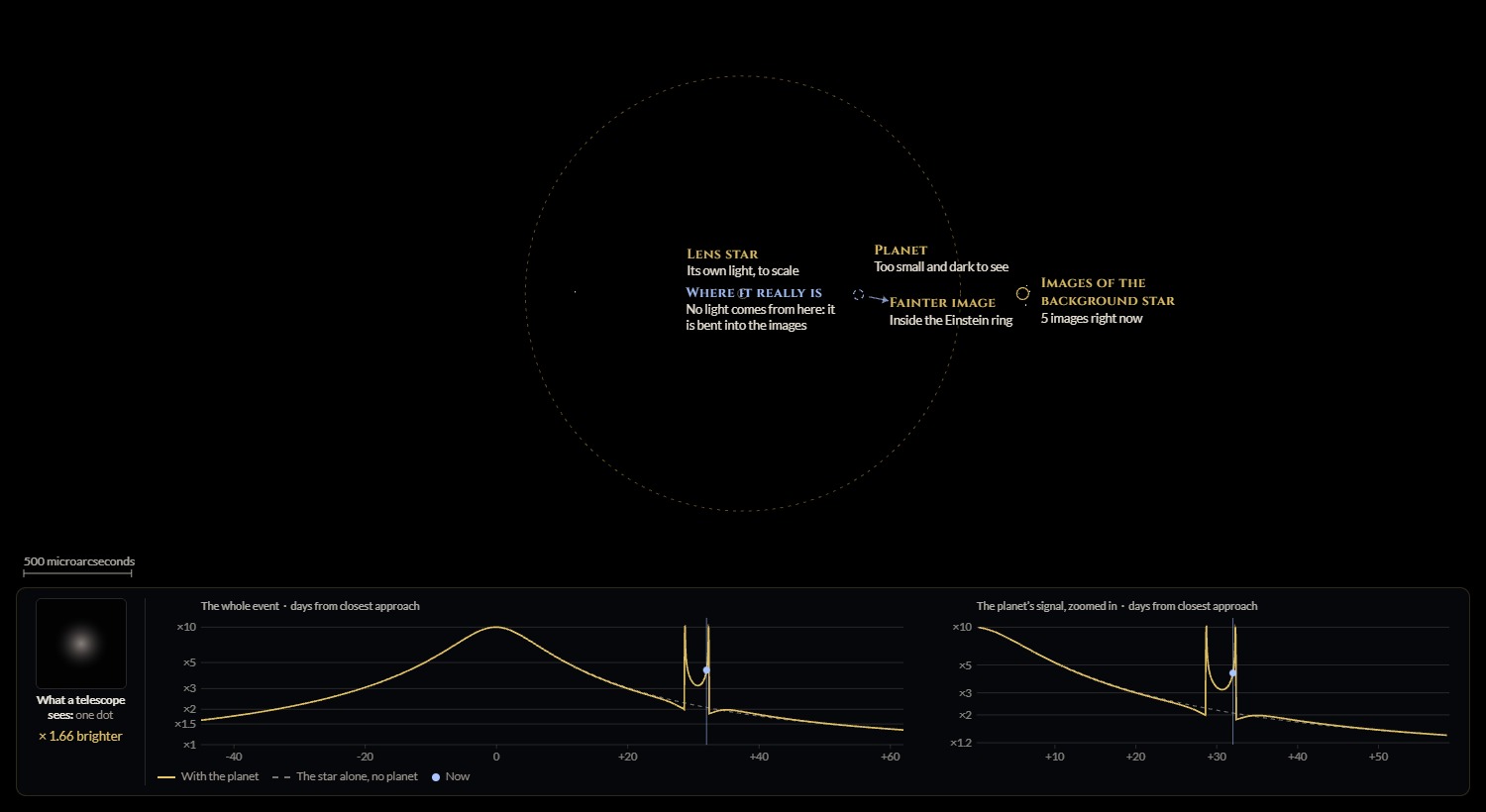Click the "× 1.66 brighter" value
Viewport: 1486px width, 812px height.
tap(80, 736)
